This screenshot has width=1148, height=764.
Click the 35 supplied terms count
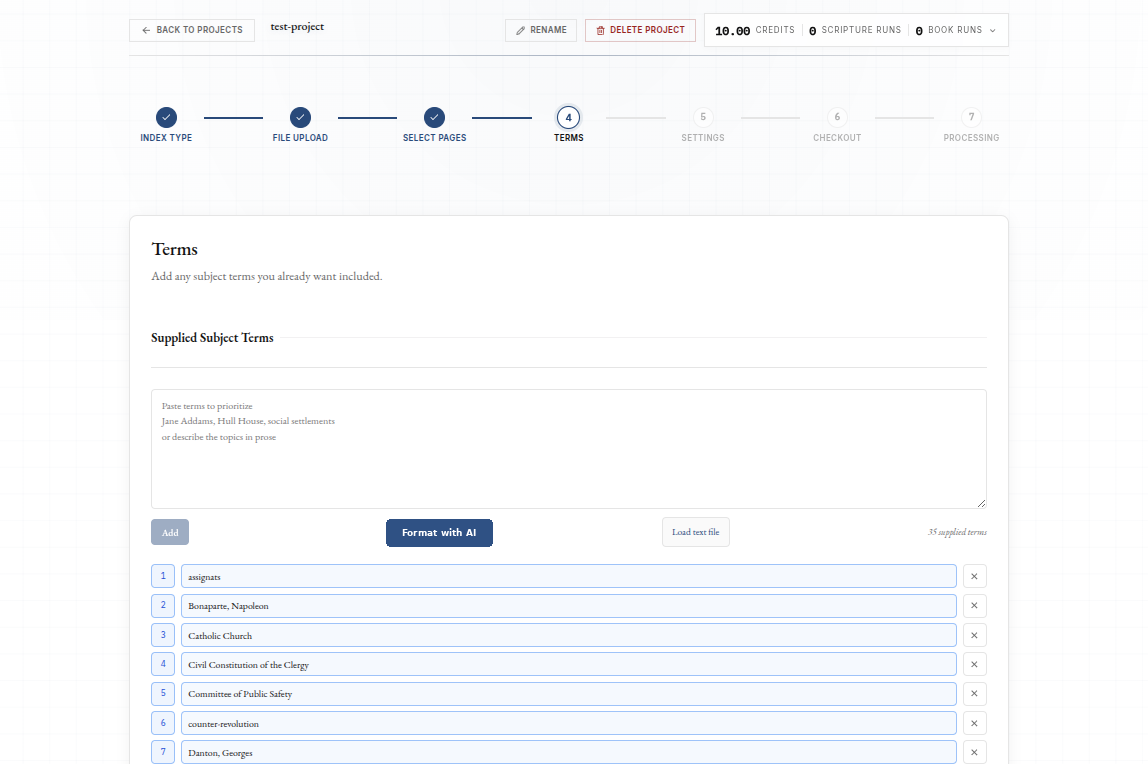pos(957,532)
